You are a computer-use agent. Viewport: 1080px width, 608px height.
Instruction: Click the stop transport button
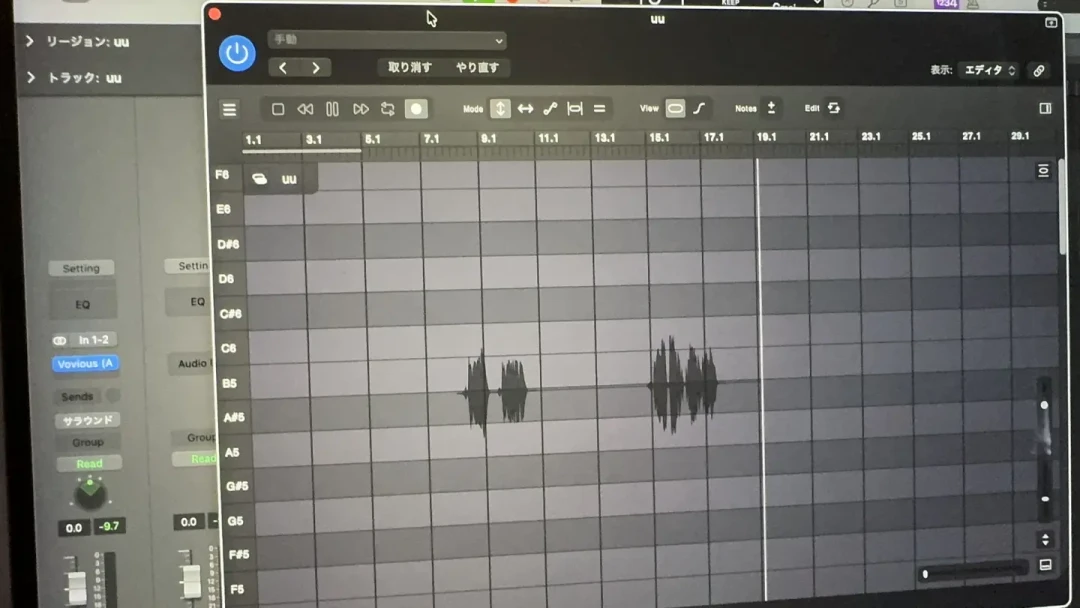pyautogui.click(x=278, y=109)
